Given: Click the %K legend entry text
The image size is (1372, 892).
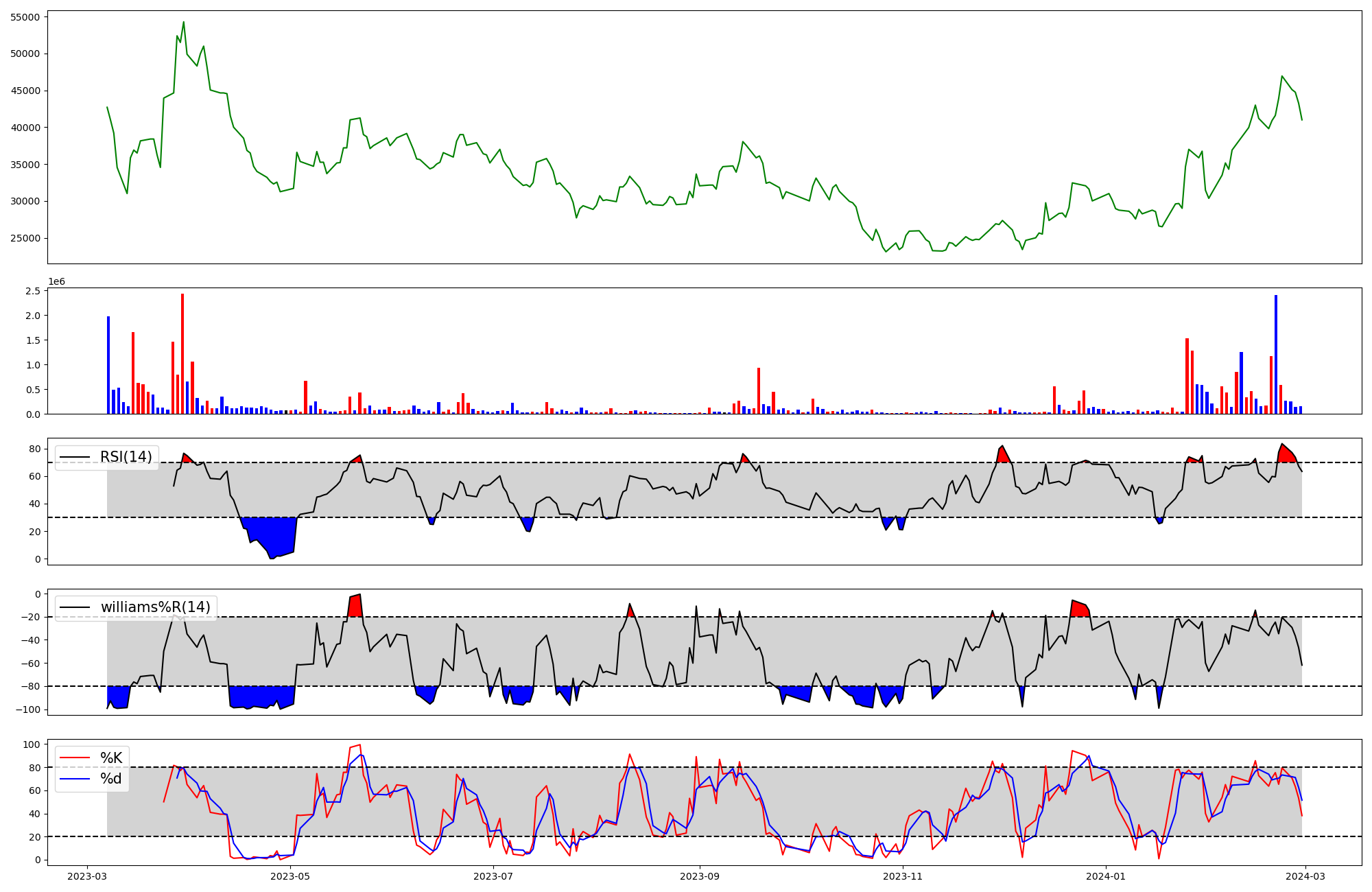Looking at the screenshot, I should pyautogui.click(x=111, y=758).
